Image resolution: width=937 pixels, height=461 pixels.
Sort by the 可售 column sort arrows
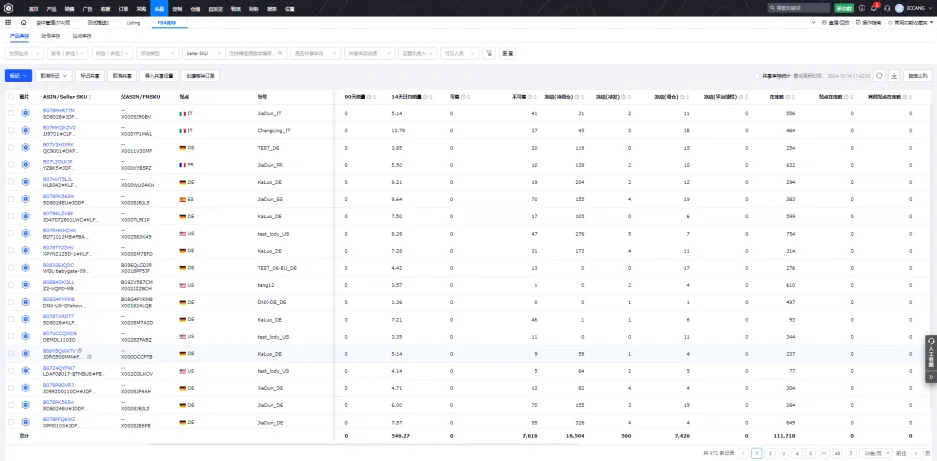[468, 96]
